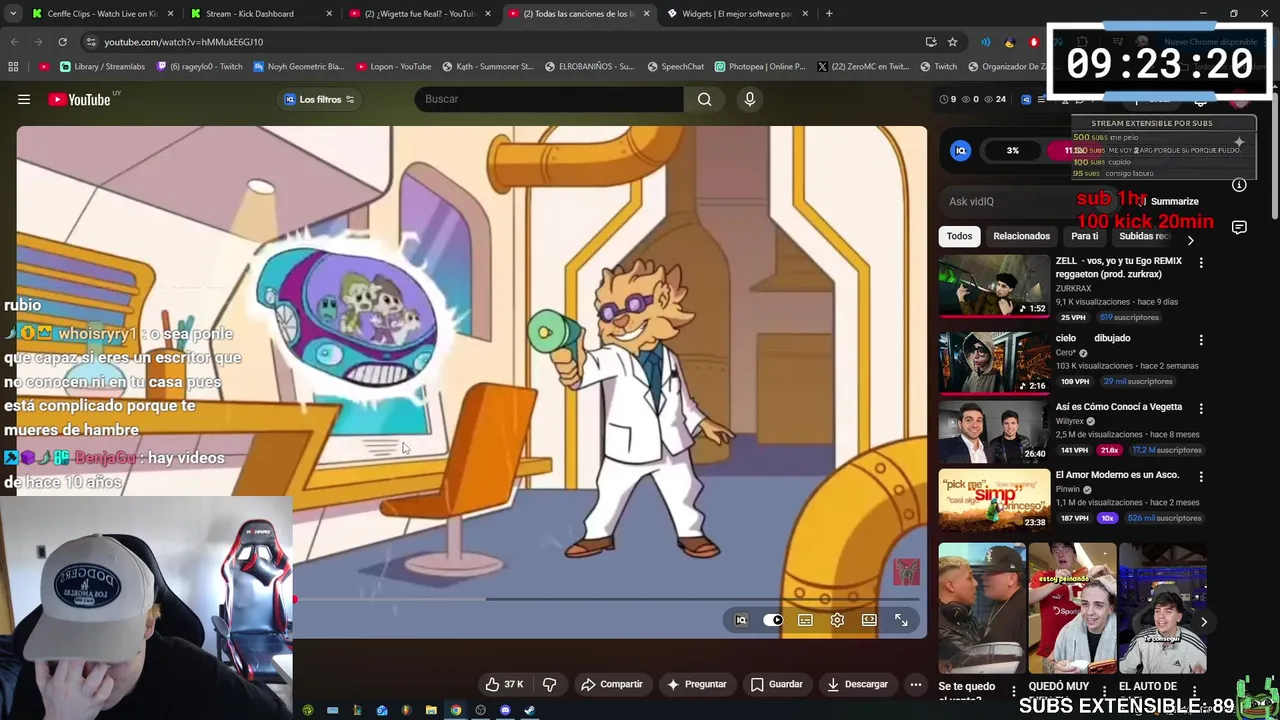The image size is (1280, 720).
Task: Share the video with Compartir
Action: click(x=612, y=684)
